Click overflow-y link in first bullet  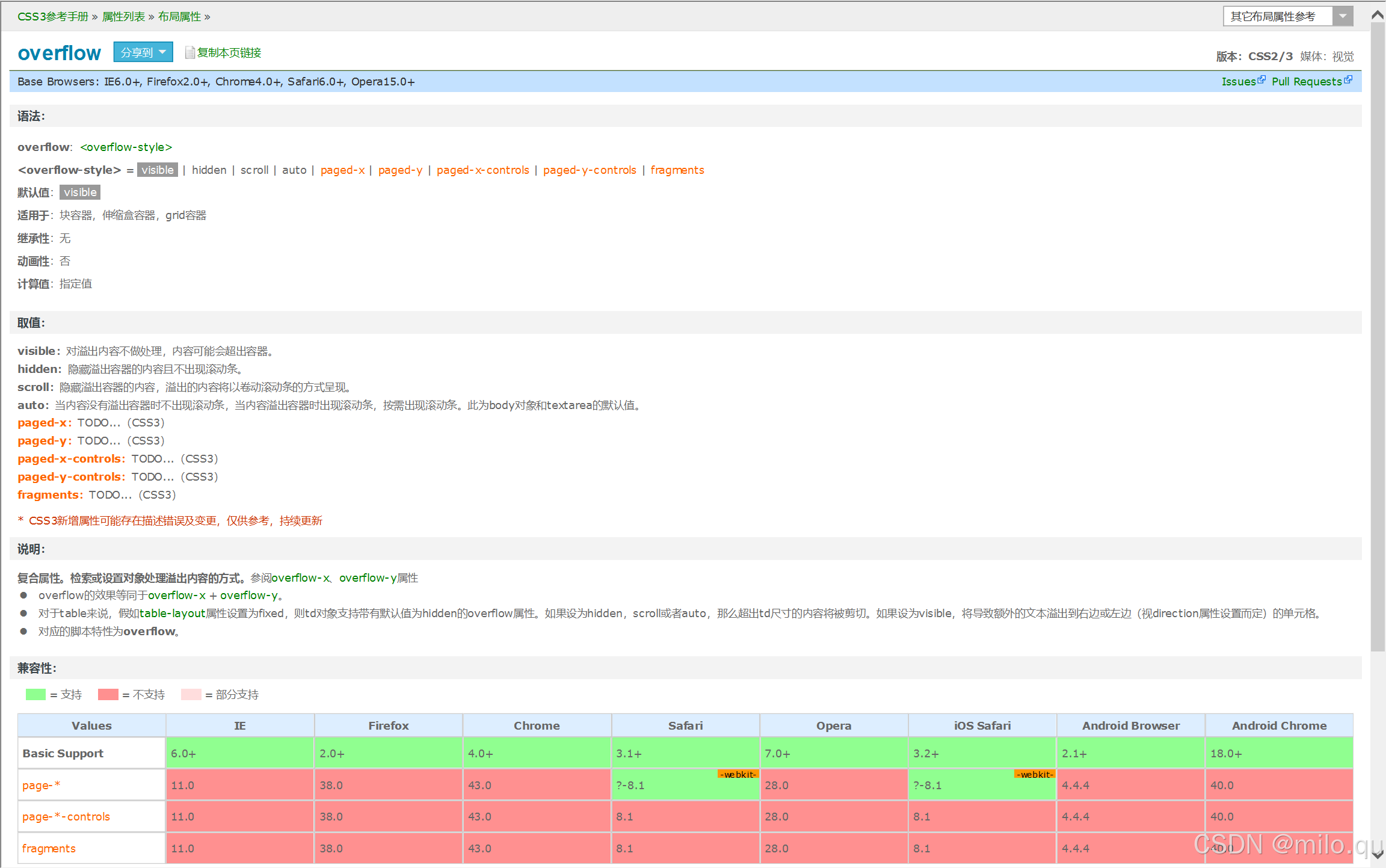pos(249,595)
